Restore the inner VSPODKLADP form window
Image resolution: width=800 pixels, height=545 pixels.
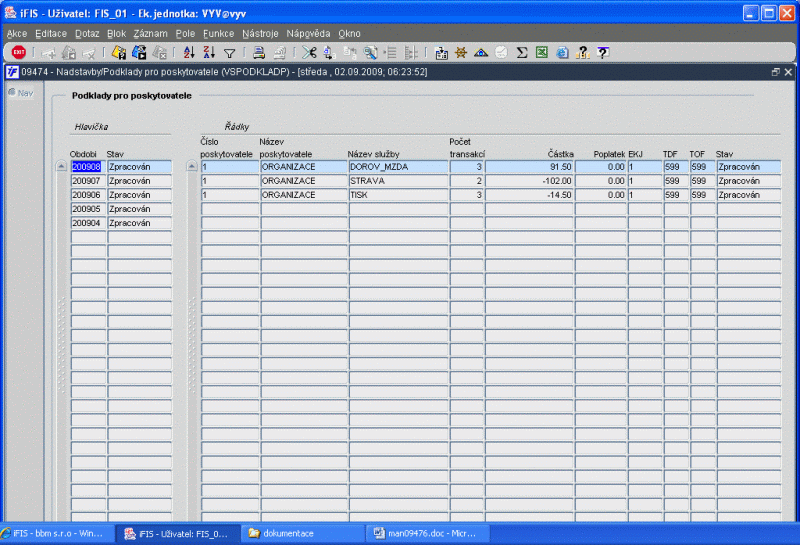point(776,72)
